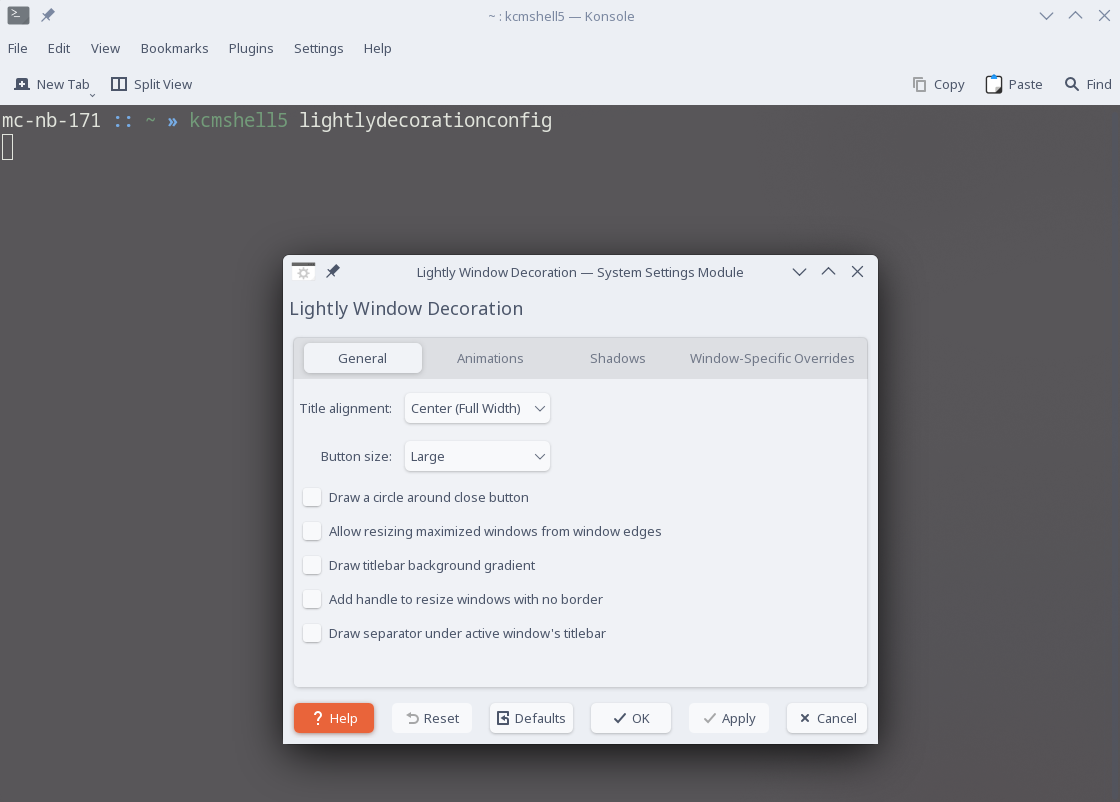Click the orange Help button

coord(334,718)
